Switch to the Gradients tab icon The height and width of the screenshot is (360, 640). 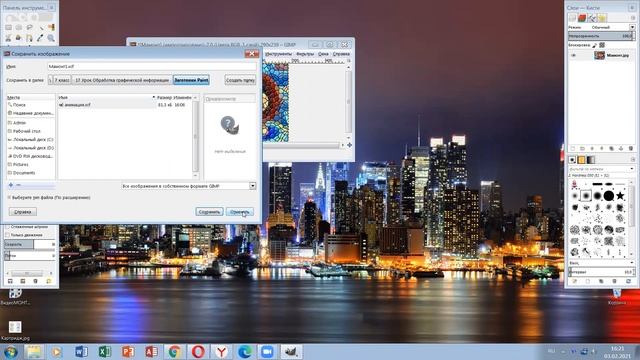click(x=591, y=160)
